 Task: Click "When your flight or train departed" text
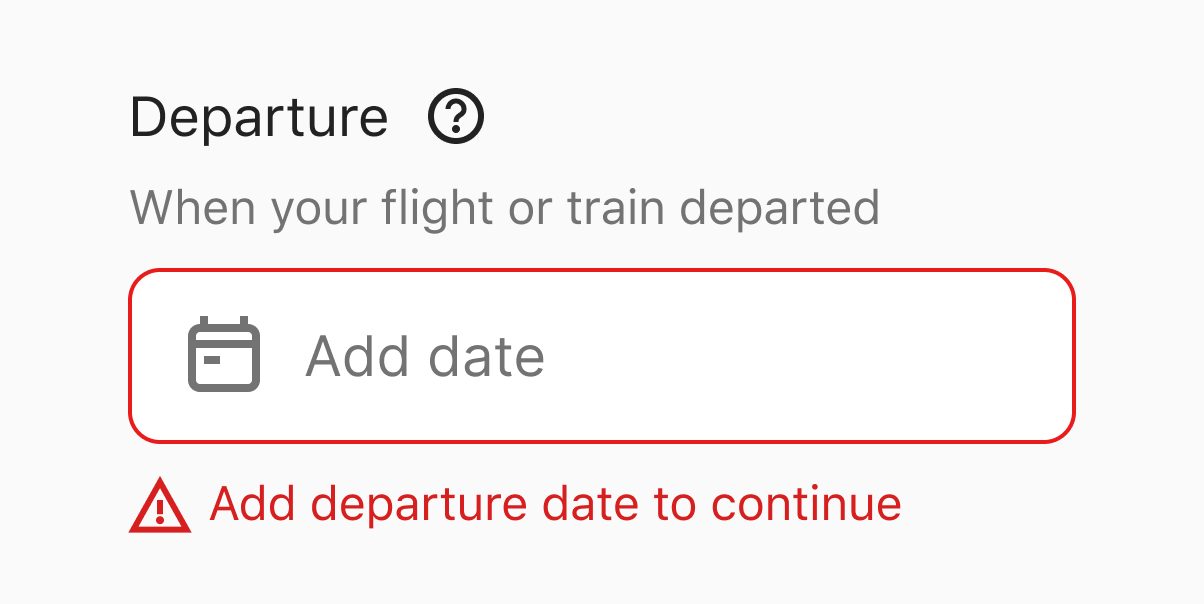coord(504,208)
